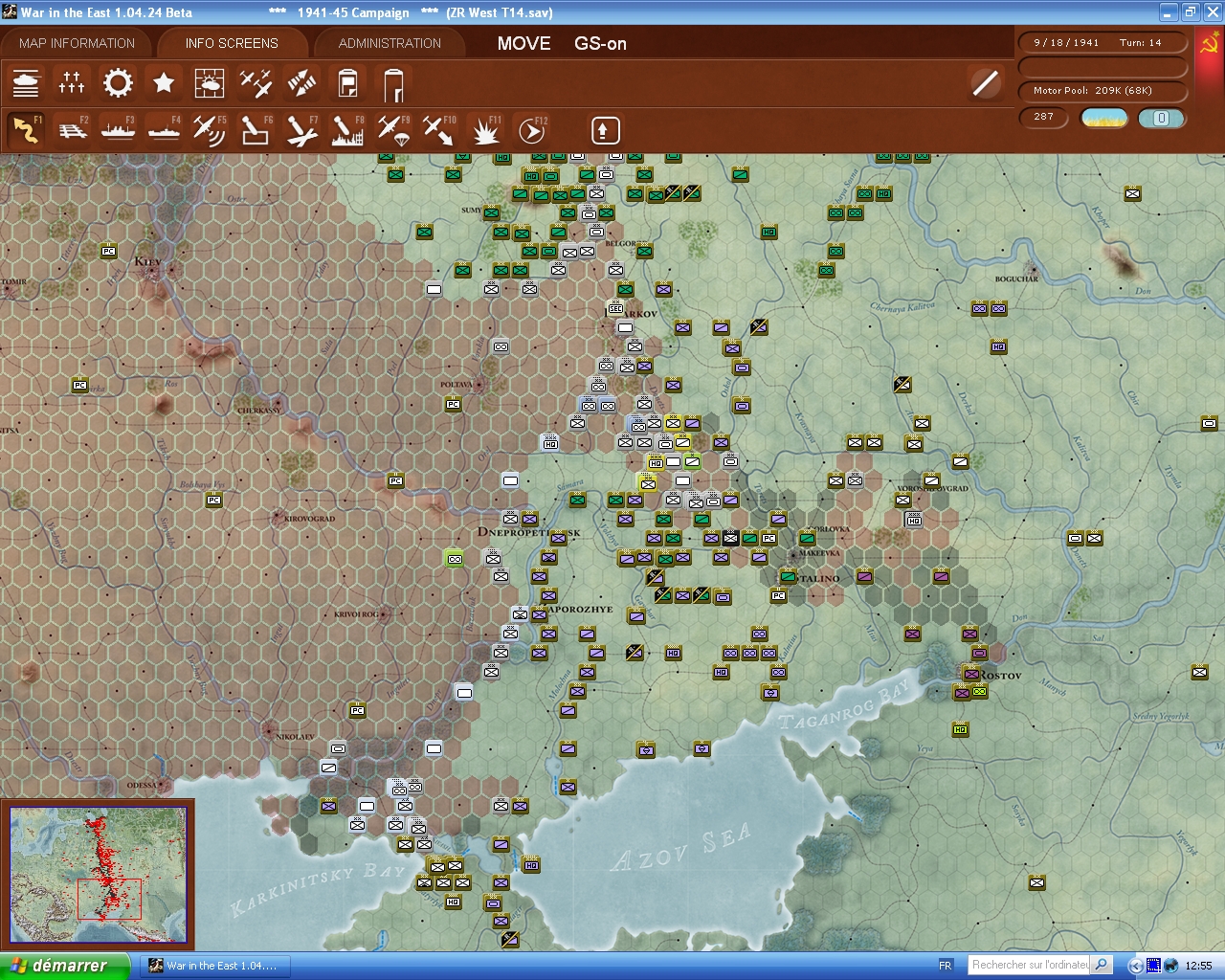Click the Poltava city label
Image resolution: width=1225 pixels, height=980 pixels.
click(457, 385)
